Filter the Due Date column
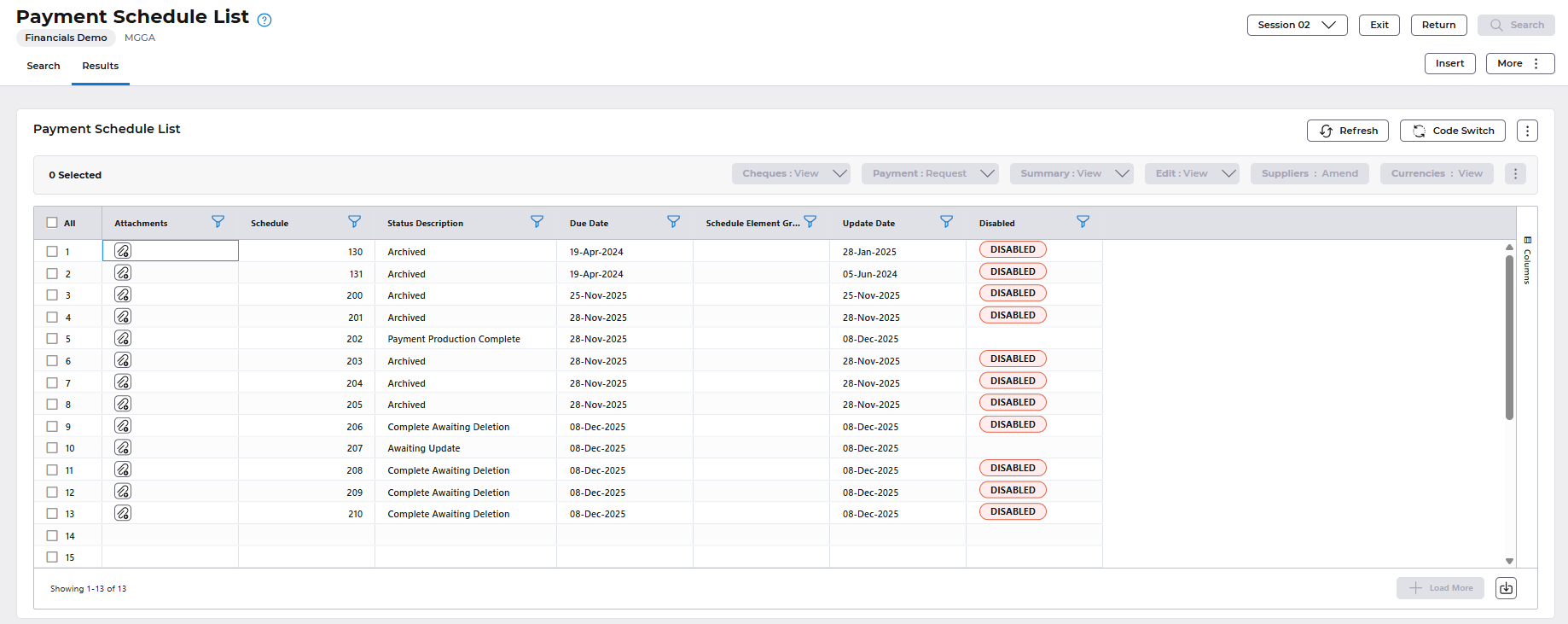The width and height of the screenshot is (1568, 624). click(x=673, y=222)
